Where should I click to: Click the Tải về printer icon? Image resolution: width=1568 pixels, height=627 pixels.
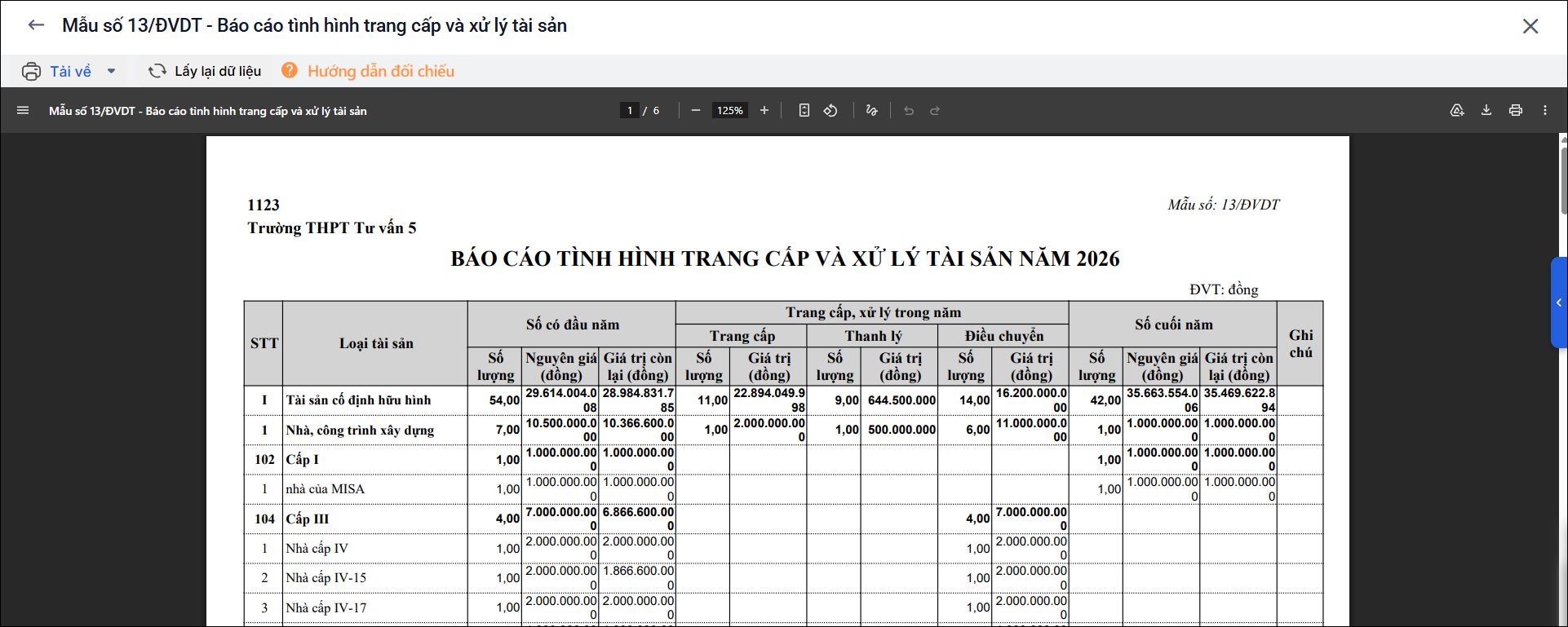pyautogui.click(x=31, y=71)
